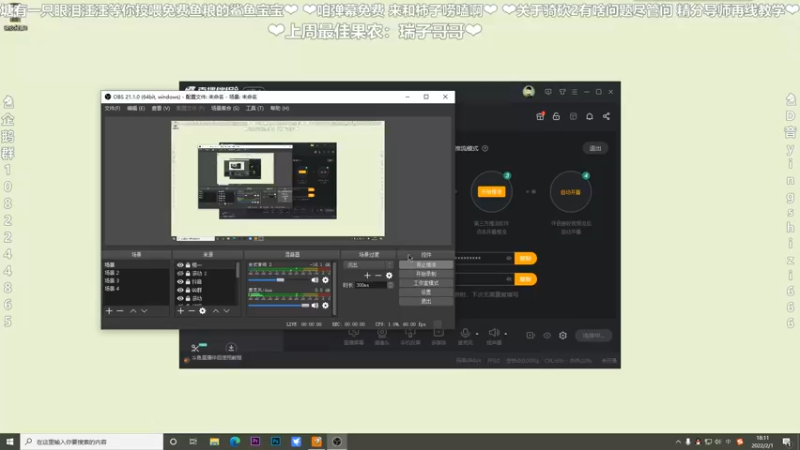
Task: Add a new source in Sources panel
Action: tap(180, 311)
